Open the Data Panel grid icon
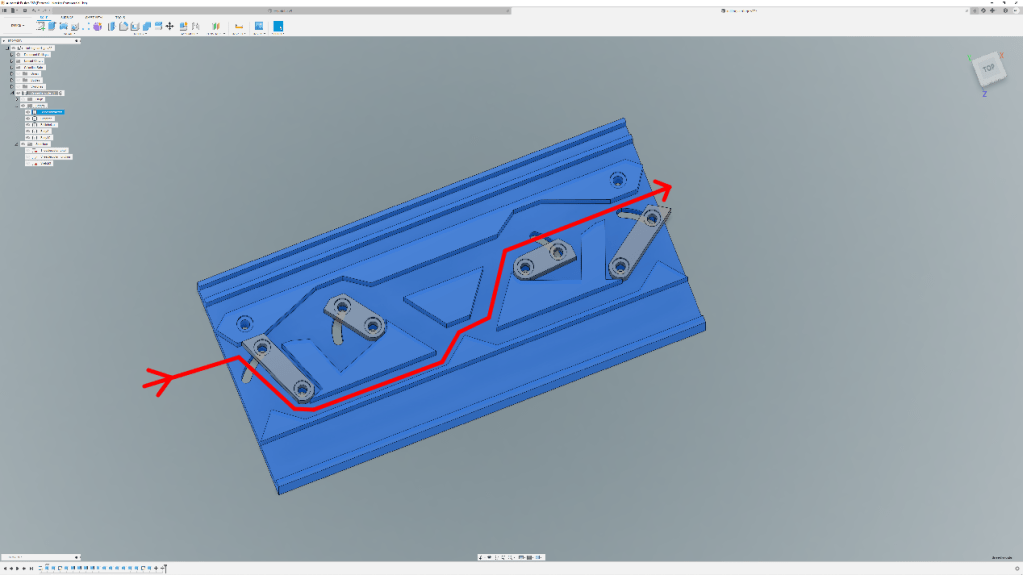This screenshot has width=1023, height=575. 5,10
